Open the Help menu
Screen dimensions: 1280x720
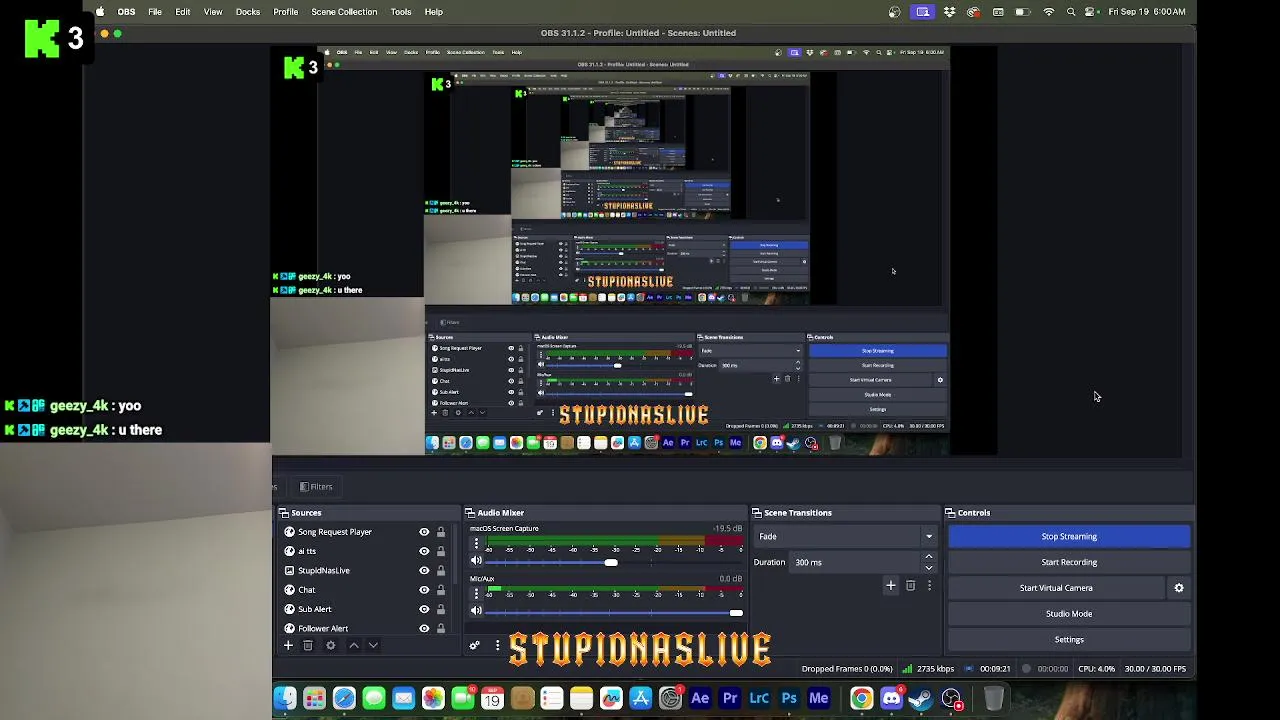pyautogui.click(x=434, y=12)
